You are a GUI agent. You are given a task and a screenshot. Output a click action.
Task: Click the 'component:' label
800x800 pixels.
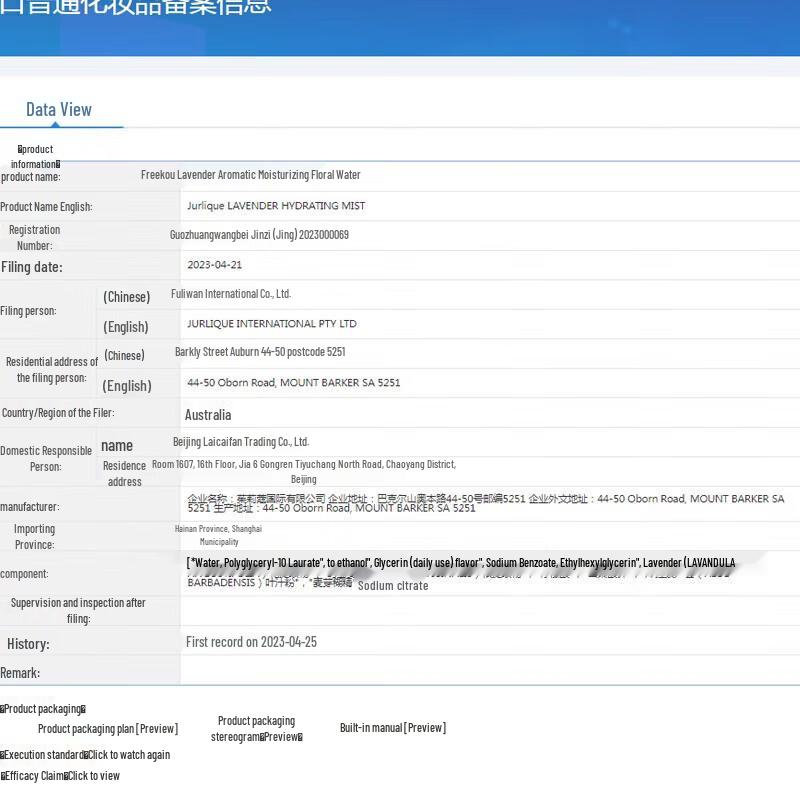[24, 573]
